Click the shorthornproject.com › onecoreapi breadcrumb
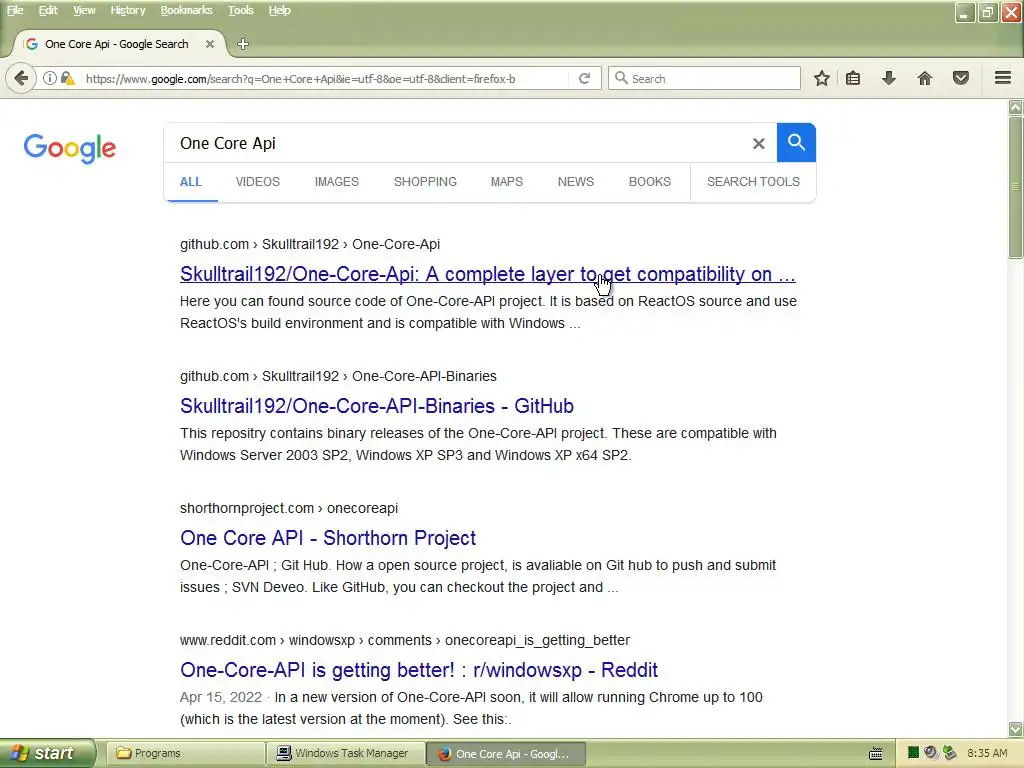1024x768 pixels. click(289, 508)
